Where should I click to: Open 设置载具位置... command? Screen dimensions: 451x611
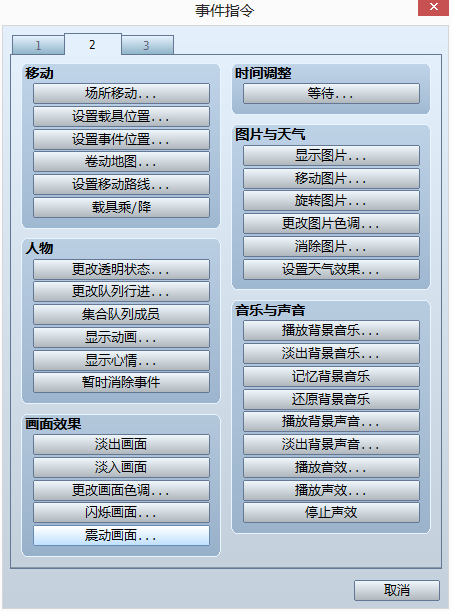pos(121,116)
